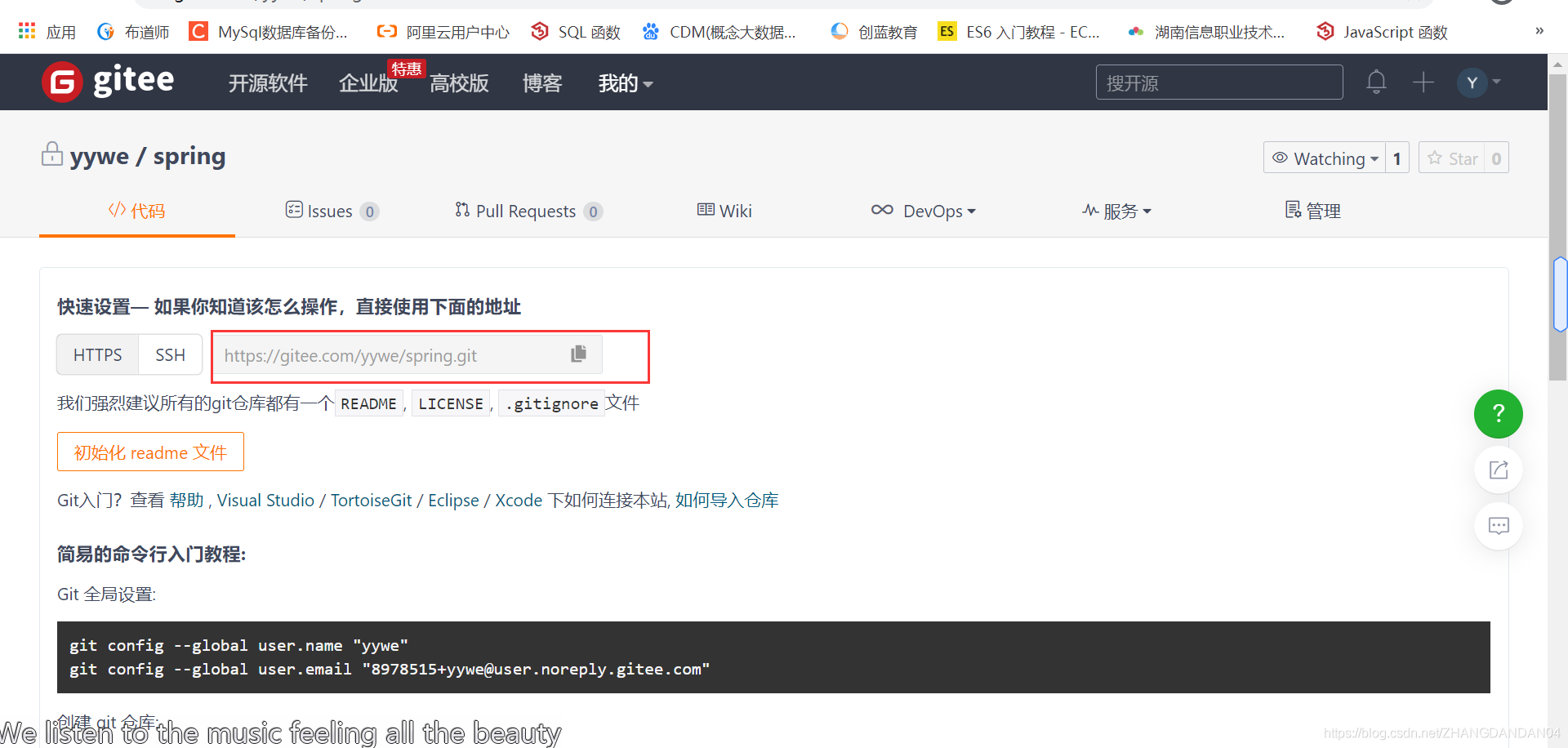Star the spring repository
1568x748 pixels.
click(x=1452, y=158)
